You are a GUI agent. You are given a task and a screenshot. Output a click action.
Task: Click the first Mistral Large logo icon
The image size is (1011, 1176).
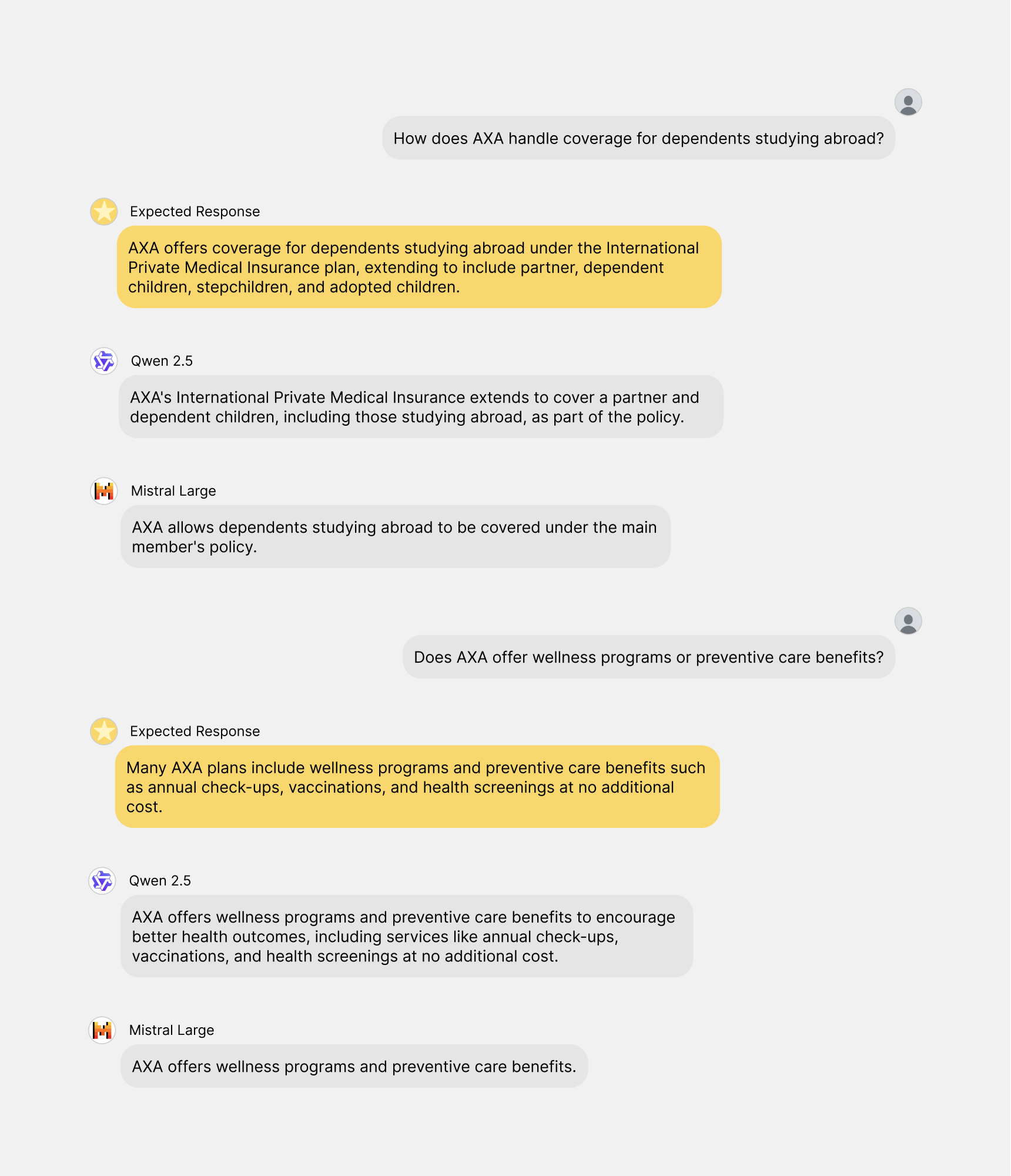(104, 491)
